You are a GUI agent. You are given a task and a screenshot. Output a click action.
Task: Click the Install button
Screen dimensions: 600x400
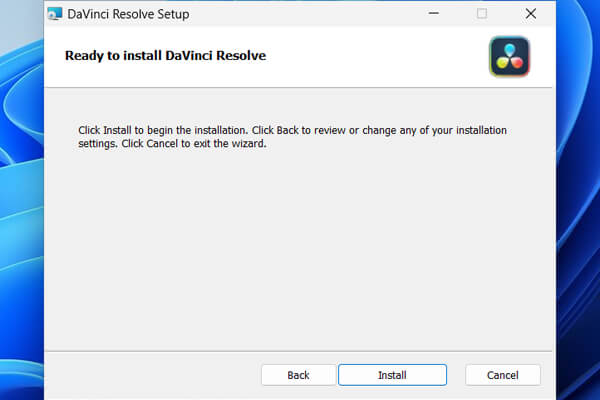pyautogui.click(x=392, y=375)
